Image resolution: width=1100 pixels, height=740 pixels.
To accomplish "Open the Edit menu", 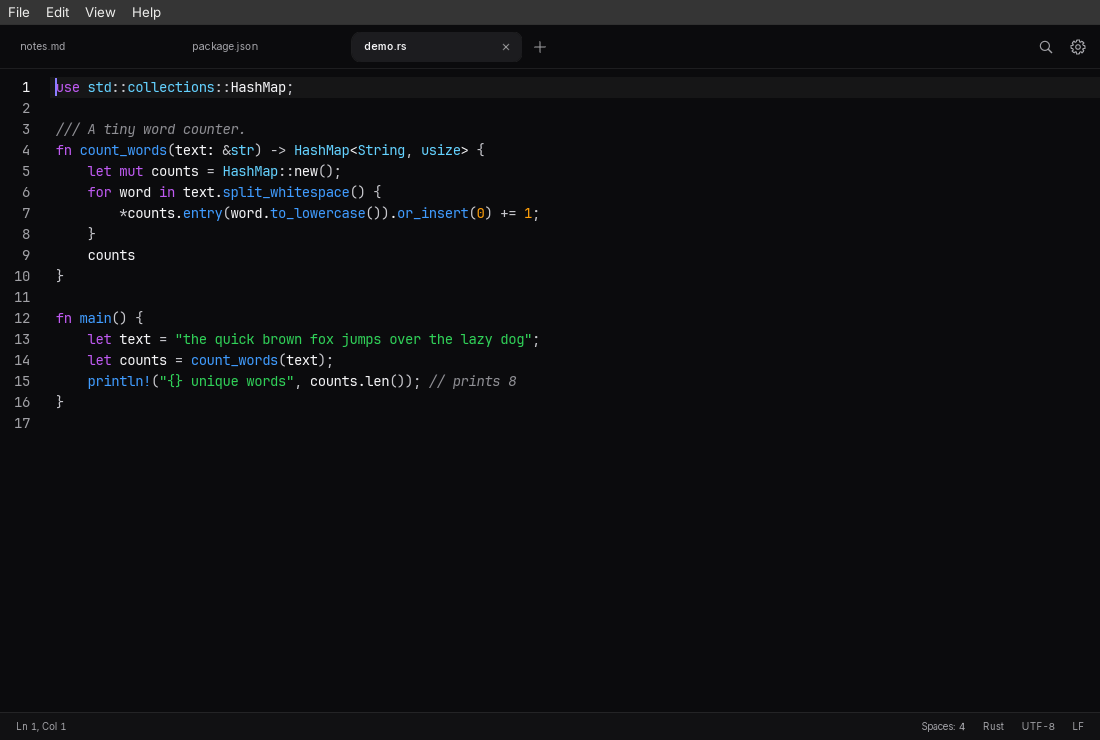I will coord(58,13).
